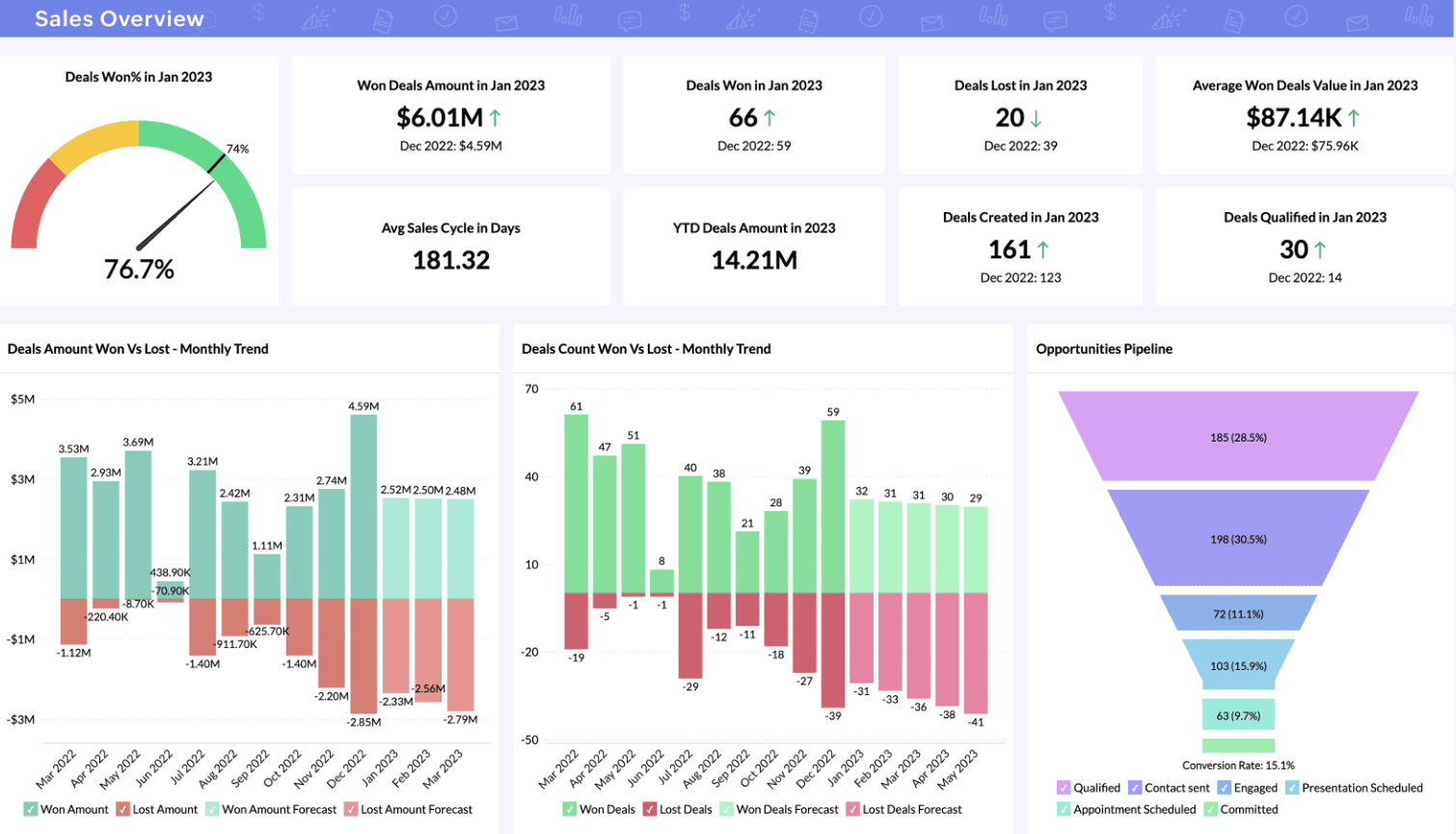Image resolution: width=1456 pixels, height=834 pixels.
Task: Click the up arrow beside Deals Qualified 30
Action: [1320, 250]
